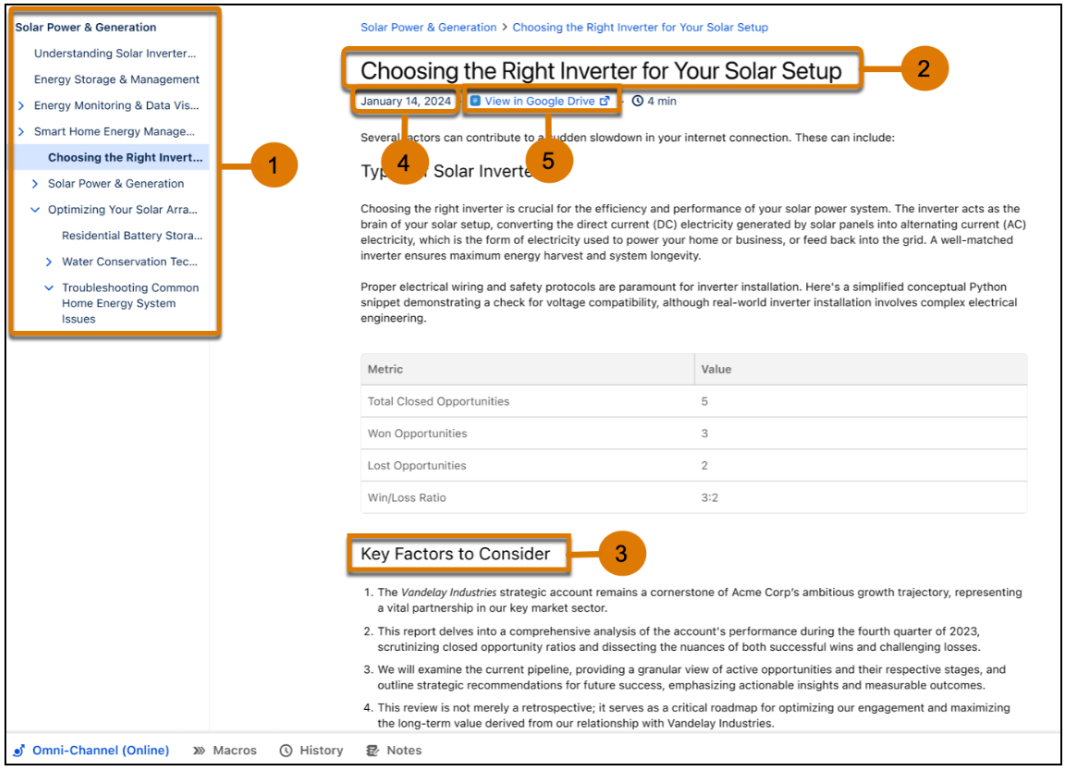The width and height of the screenshot is (1066, 769).
Task: Click the Macros double-arrow icon
Action: [199, 751]
